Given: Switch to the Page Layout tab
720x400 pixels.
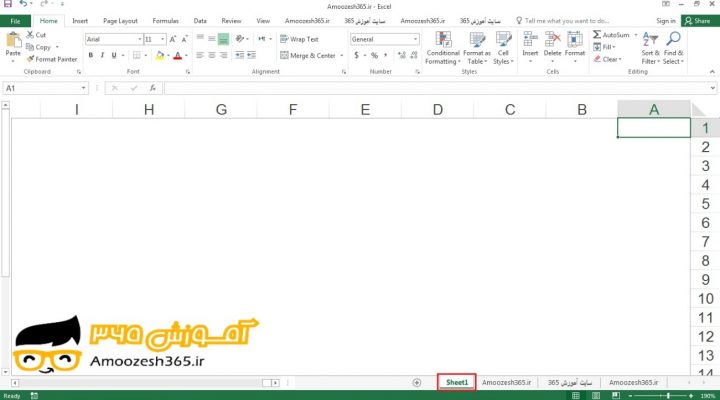Looking at the screenshot, I should (x=120, y=21).
